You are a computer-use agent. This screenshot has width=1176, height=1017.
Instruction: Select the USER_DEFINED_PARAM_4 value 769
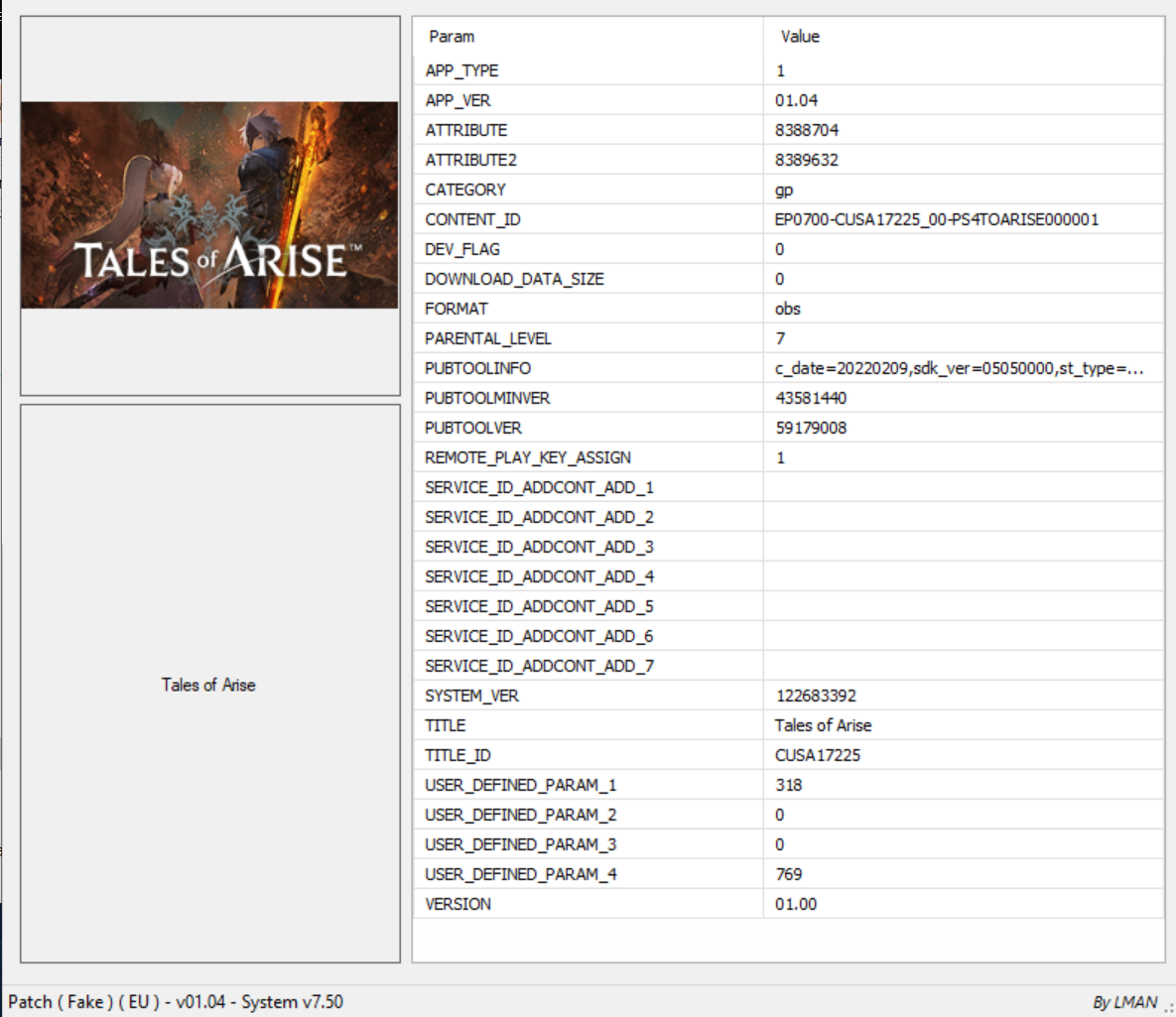click(x=789, y=874)
